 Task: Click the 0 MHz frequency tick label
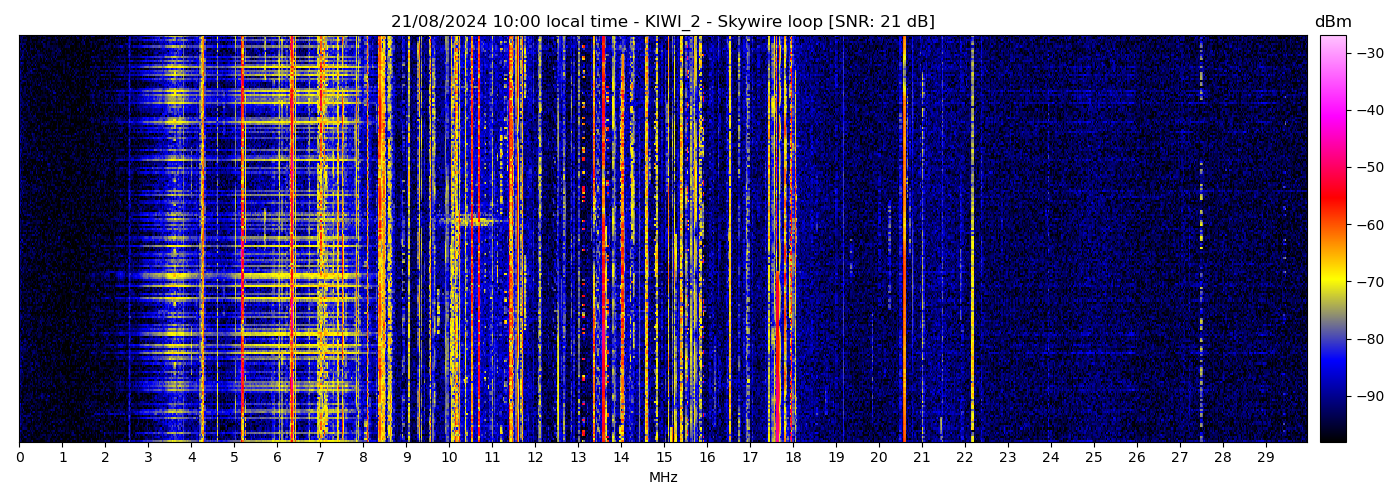[x=19, y=458]
